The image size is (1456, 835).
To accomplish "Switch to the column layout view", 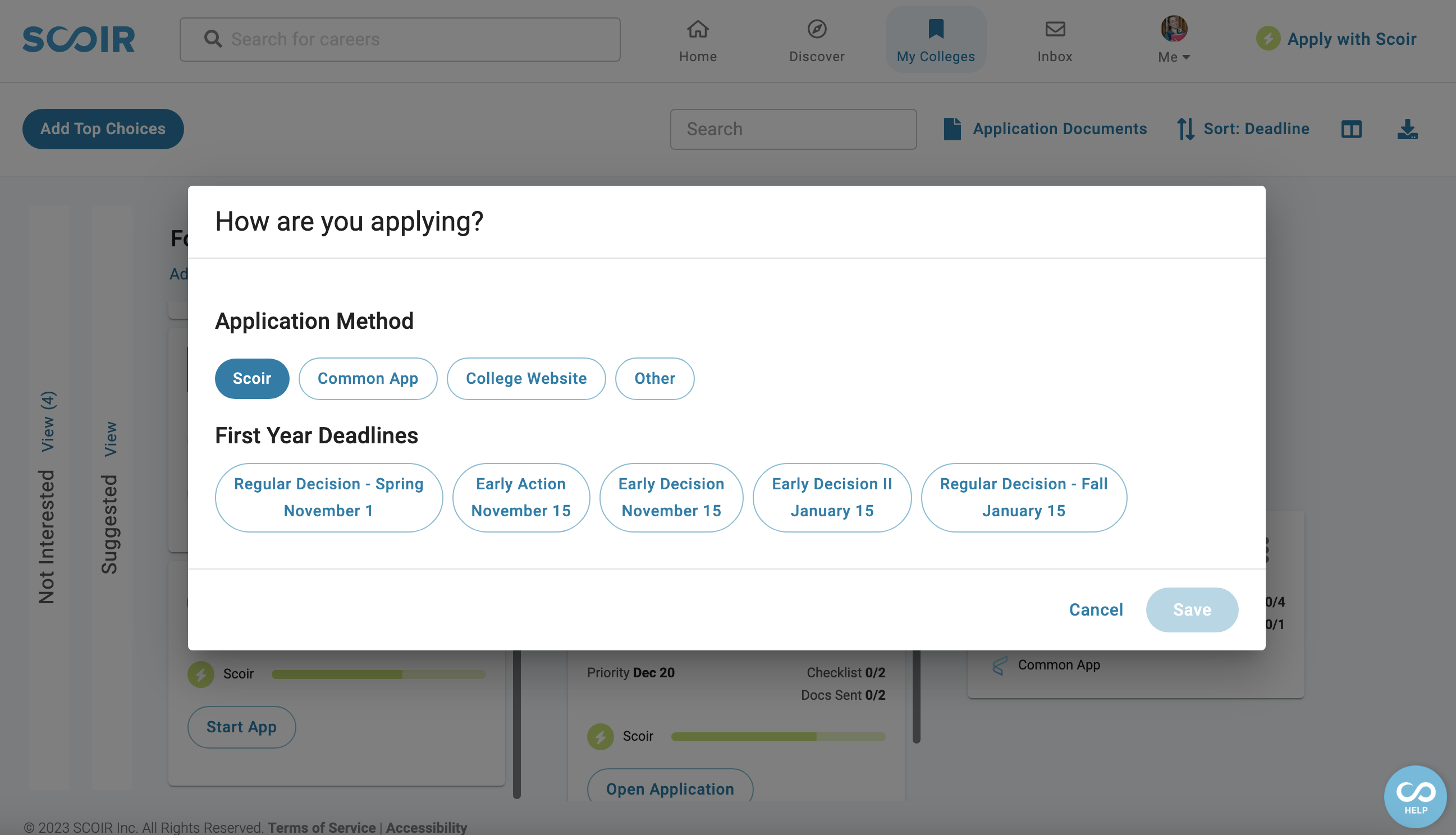I will pos(1351,129).
